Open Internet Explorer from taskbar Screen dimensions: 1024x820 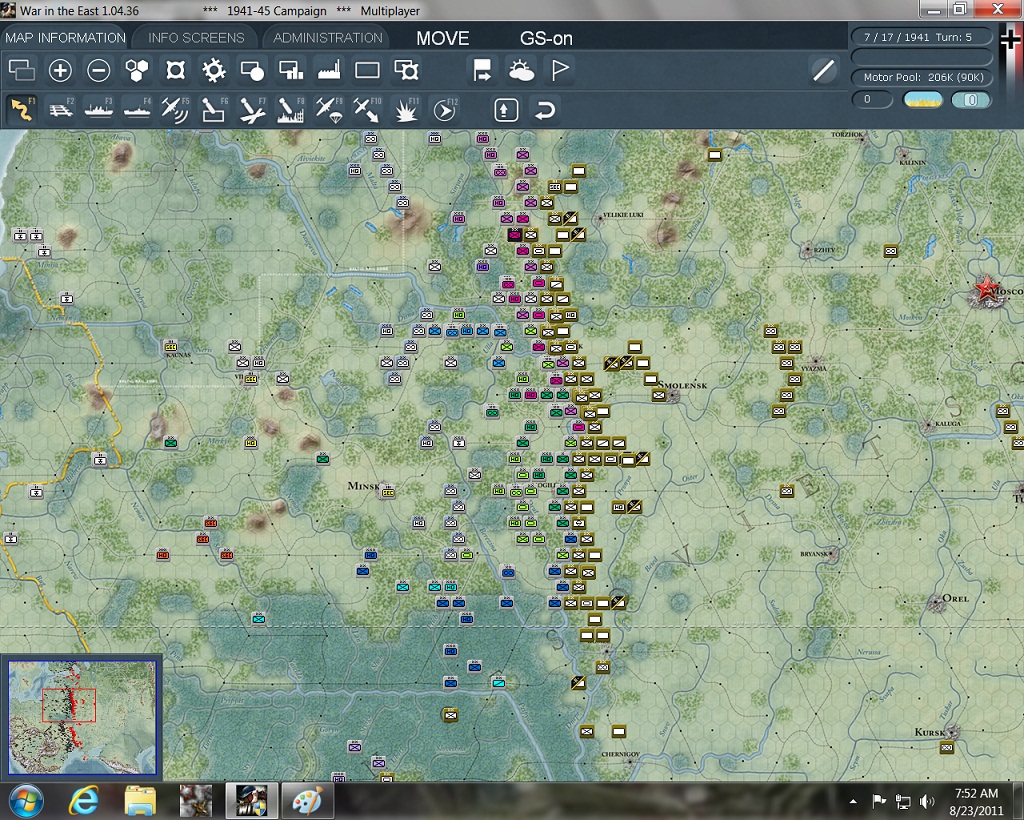[x=84, y=801]
